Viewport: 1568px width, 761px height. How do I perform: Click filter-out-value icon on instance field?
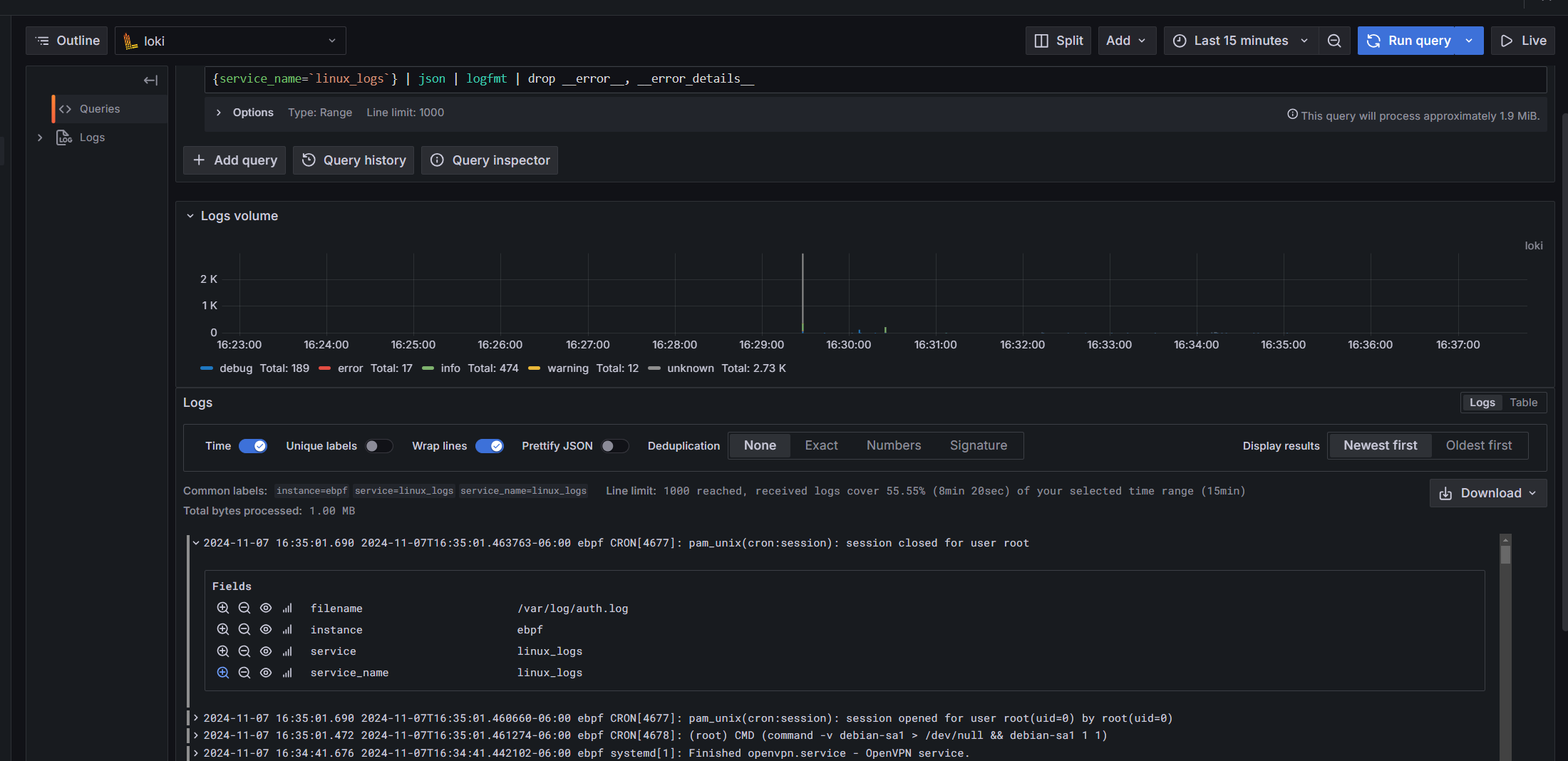(244, 629)
